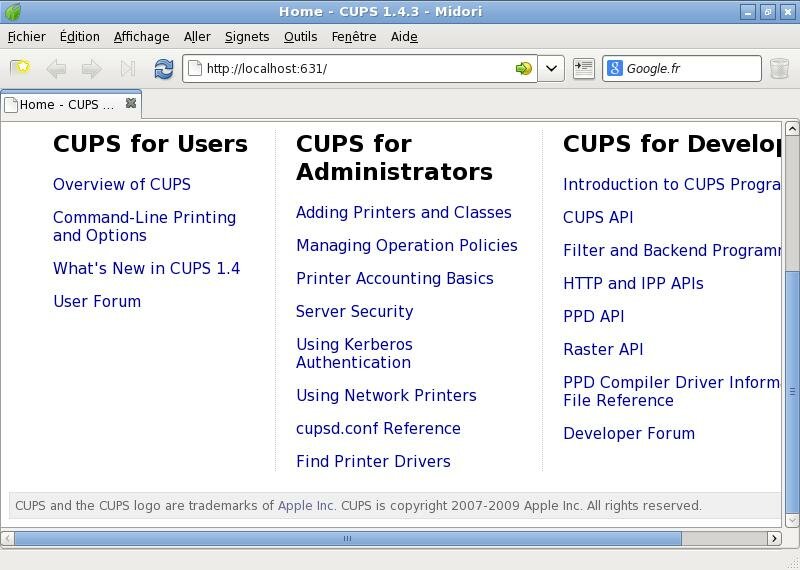Open the Aller menu
Viewport: 800px width, 570px height.
click(x=197, y=37)
